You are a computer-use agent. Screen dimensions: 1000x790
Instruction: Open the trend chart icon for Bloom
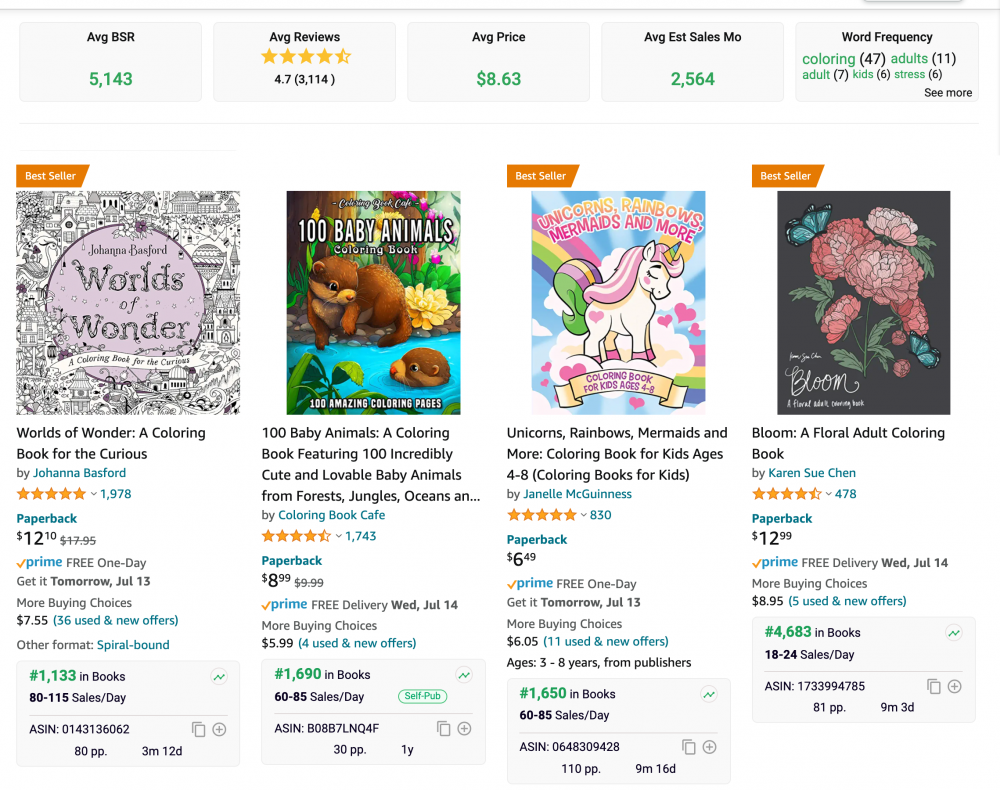(x=954, y=633)
